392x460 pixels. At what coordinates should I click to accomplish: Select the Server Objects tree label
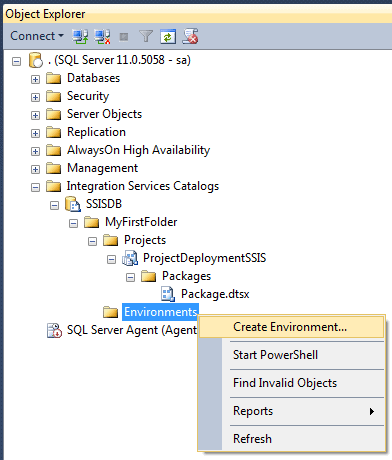[104, 114]
